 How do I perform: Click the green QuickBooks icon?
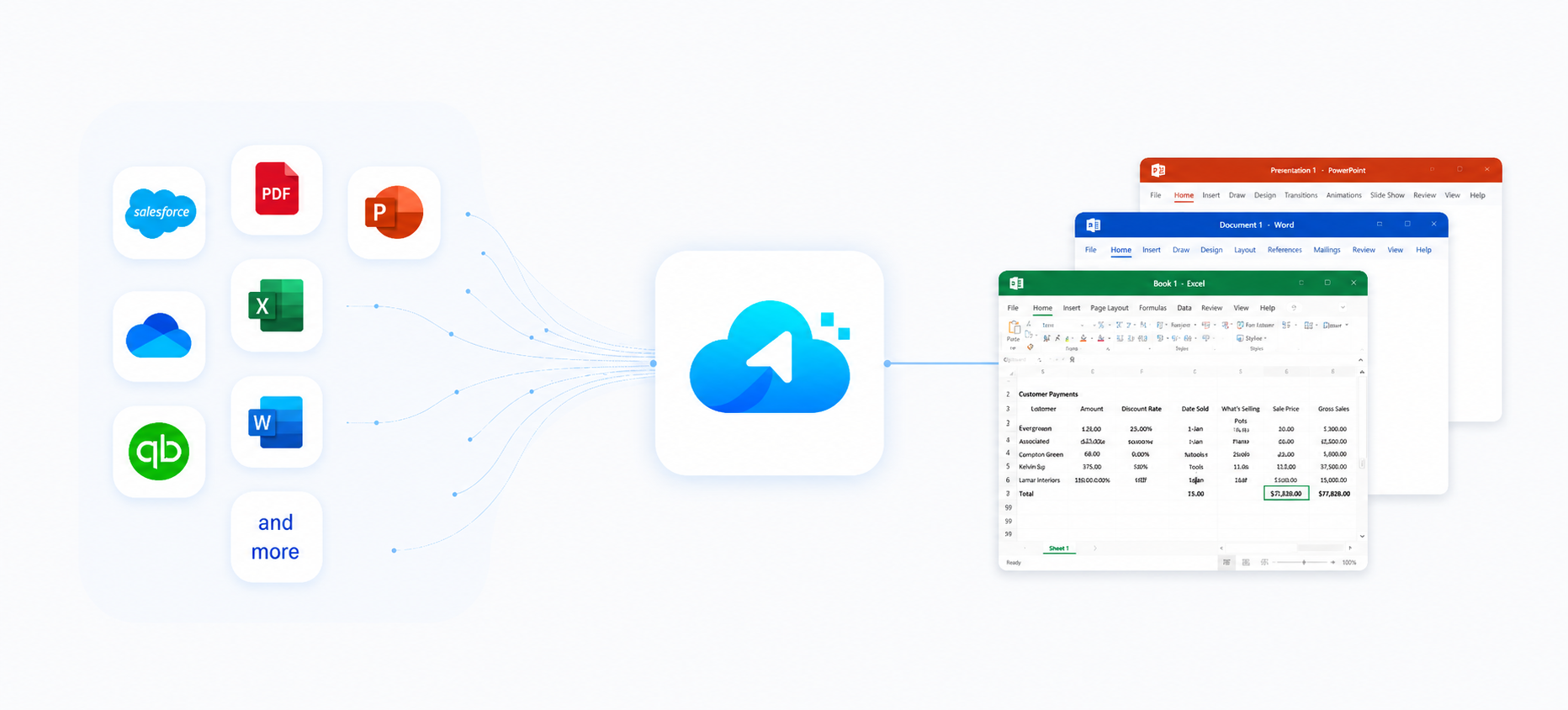(x=159, y=452)
